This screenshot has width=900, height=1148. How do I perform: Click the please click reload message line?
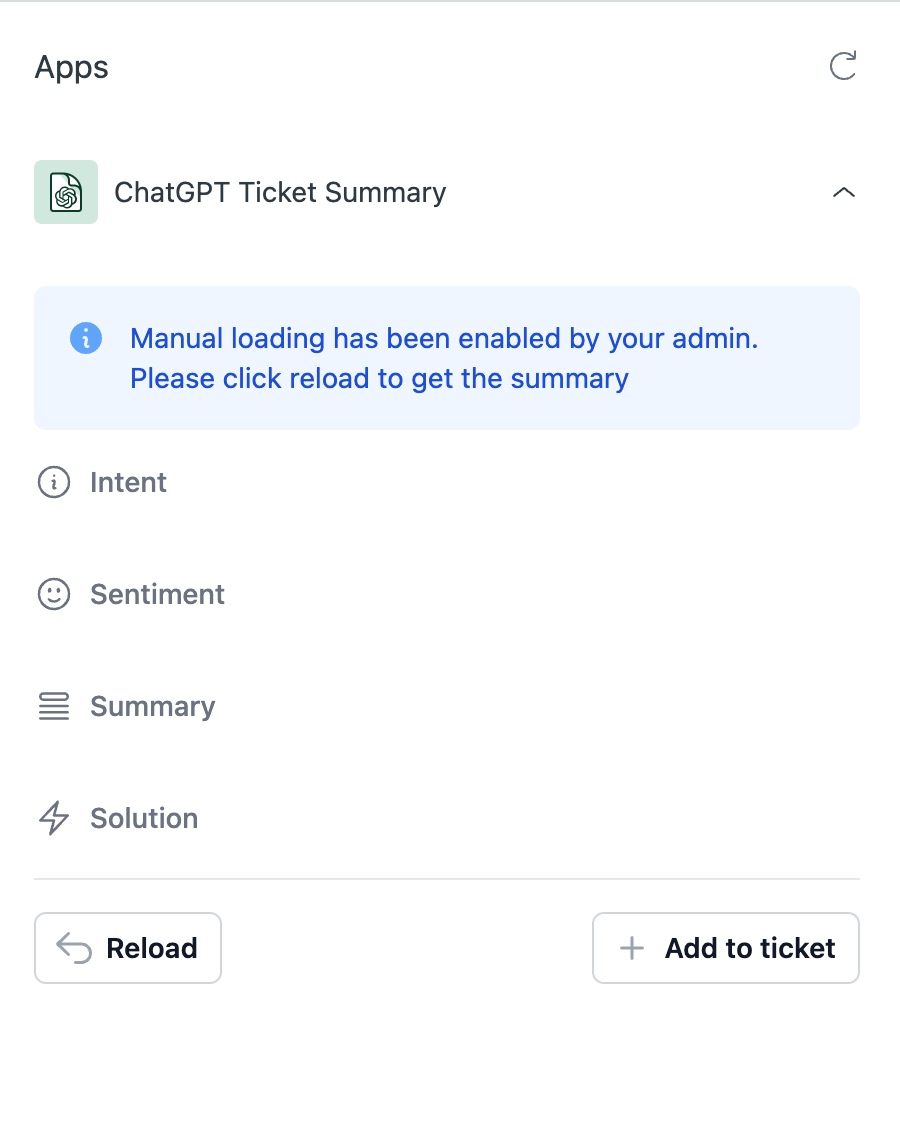point(379,379)
